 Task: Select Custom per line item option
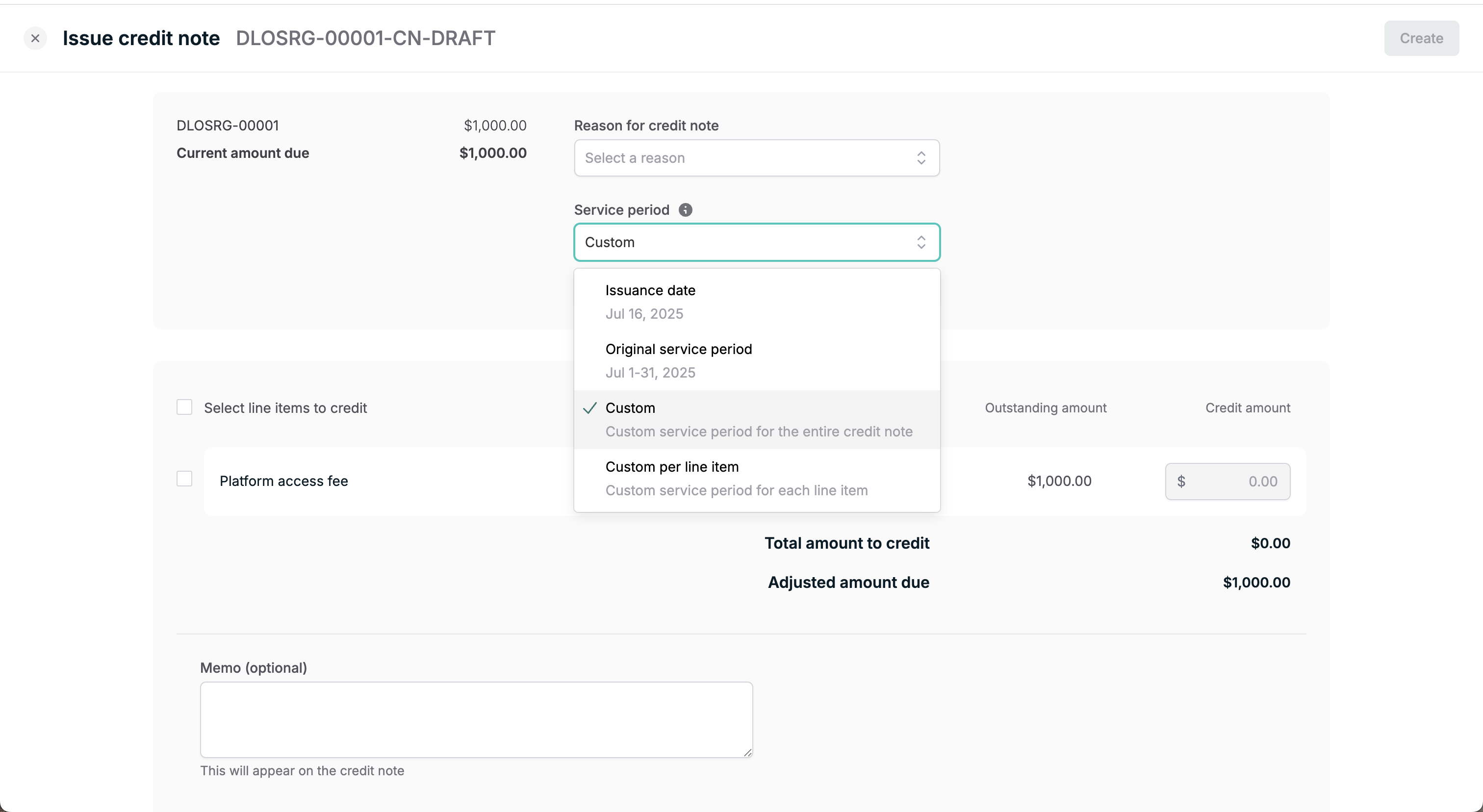pyautogui.click(x=757, y=478)
